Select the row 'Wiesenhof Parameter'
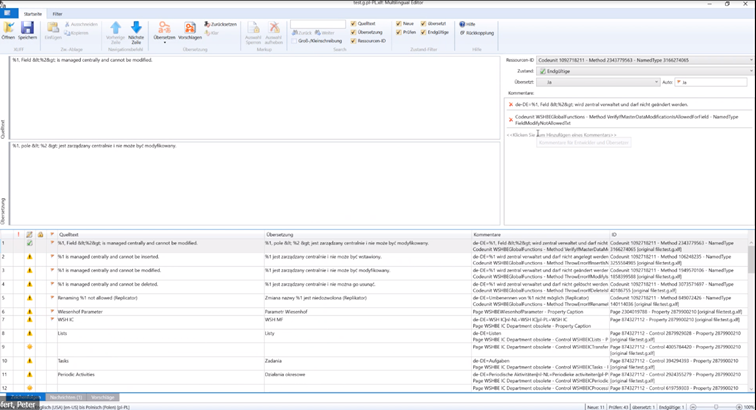Viewport: 756px width, 410px height. coord(375,312)
